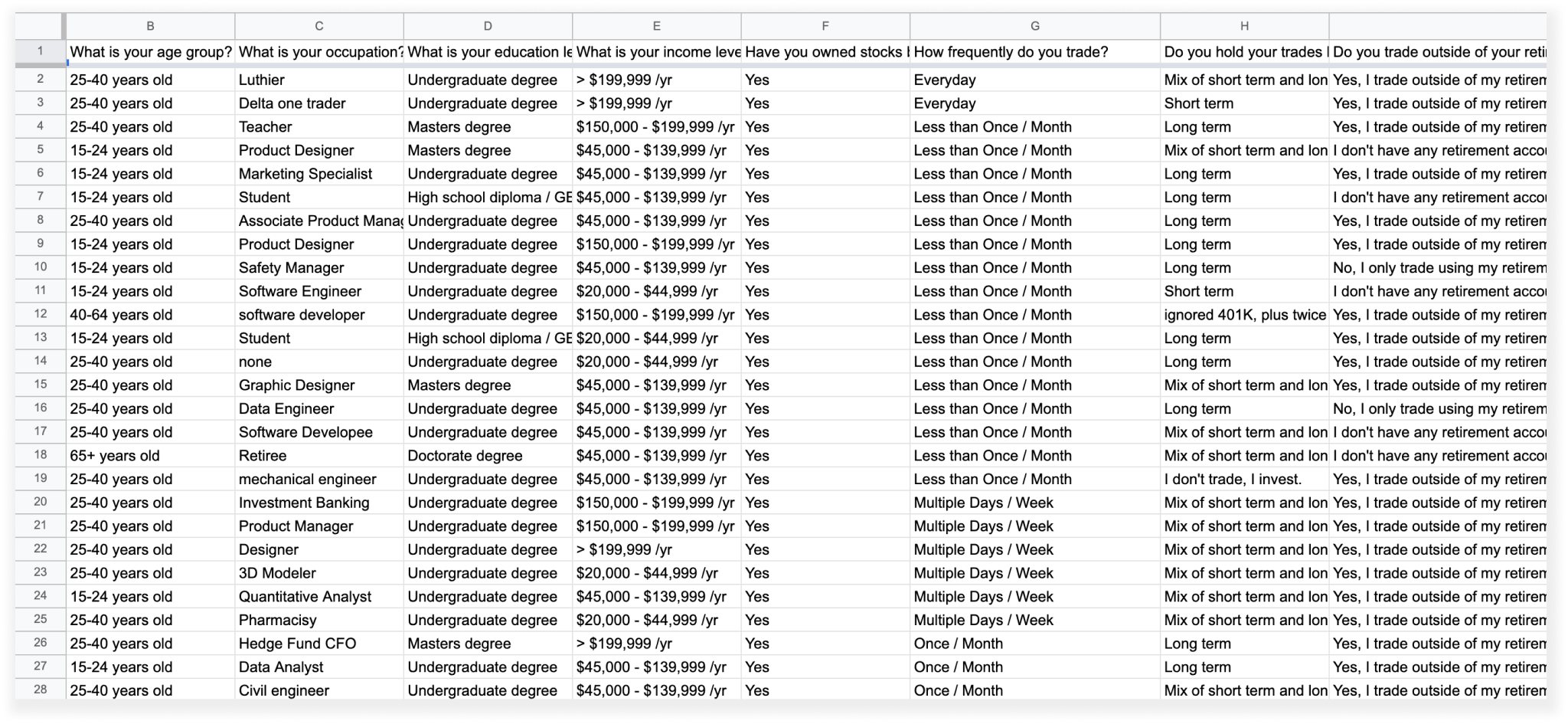Click the 'Retiree' occupation cell

(319, 456)
